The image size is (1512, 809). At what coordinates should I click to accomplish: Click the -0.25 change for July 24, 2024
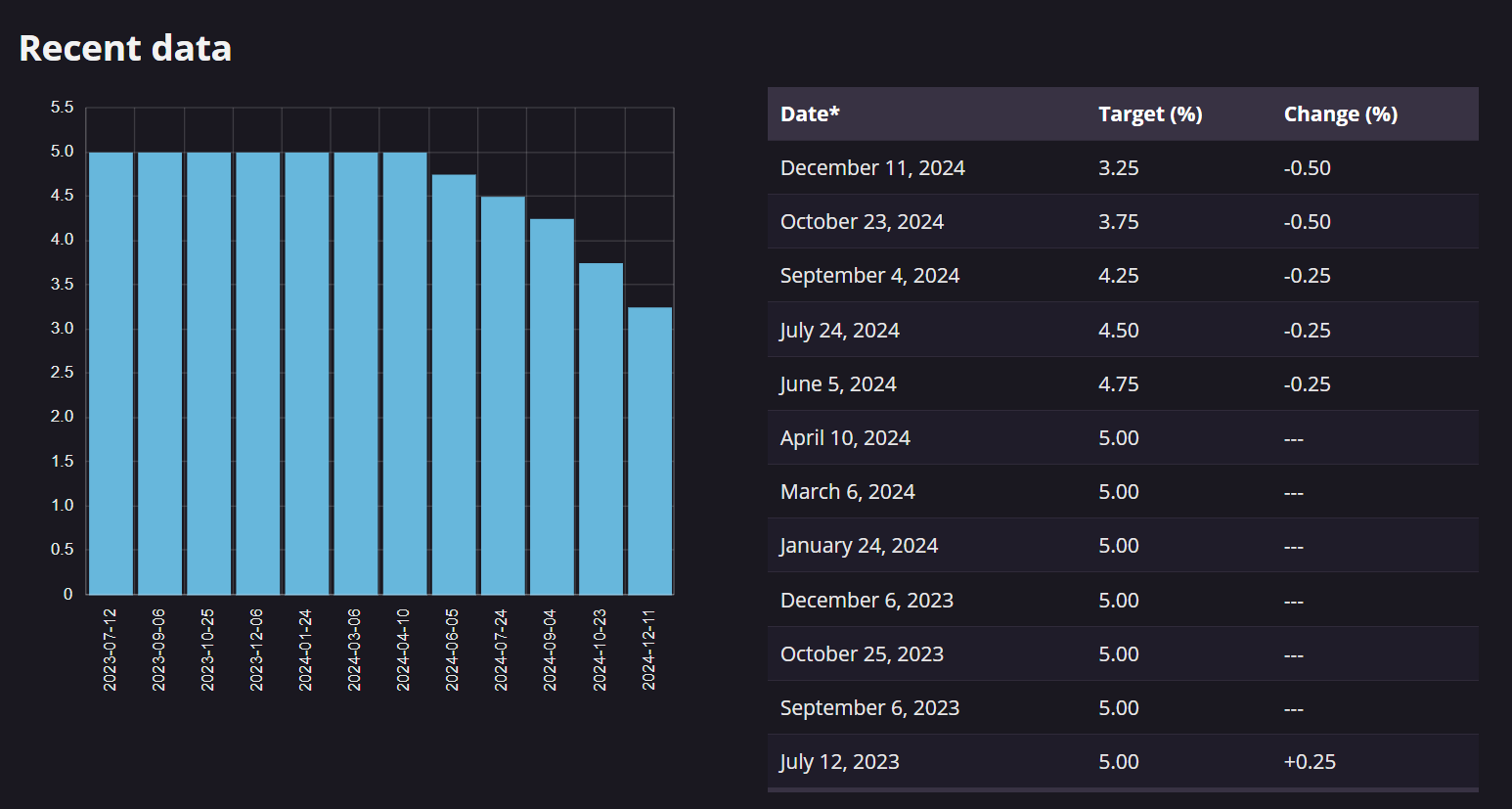point(1308,331)
